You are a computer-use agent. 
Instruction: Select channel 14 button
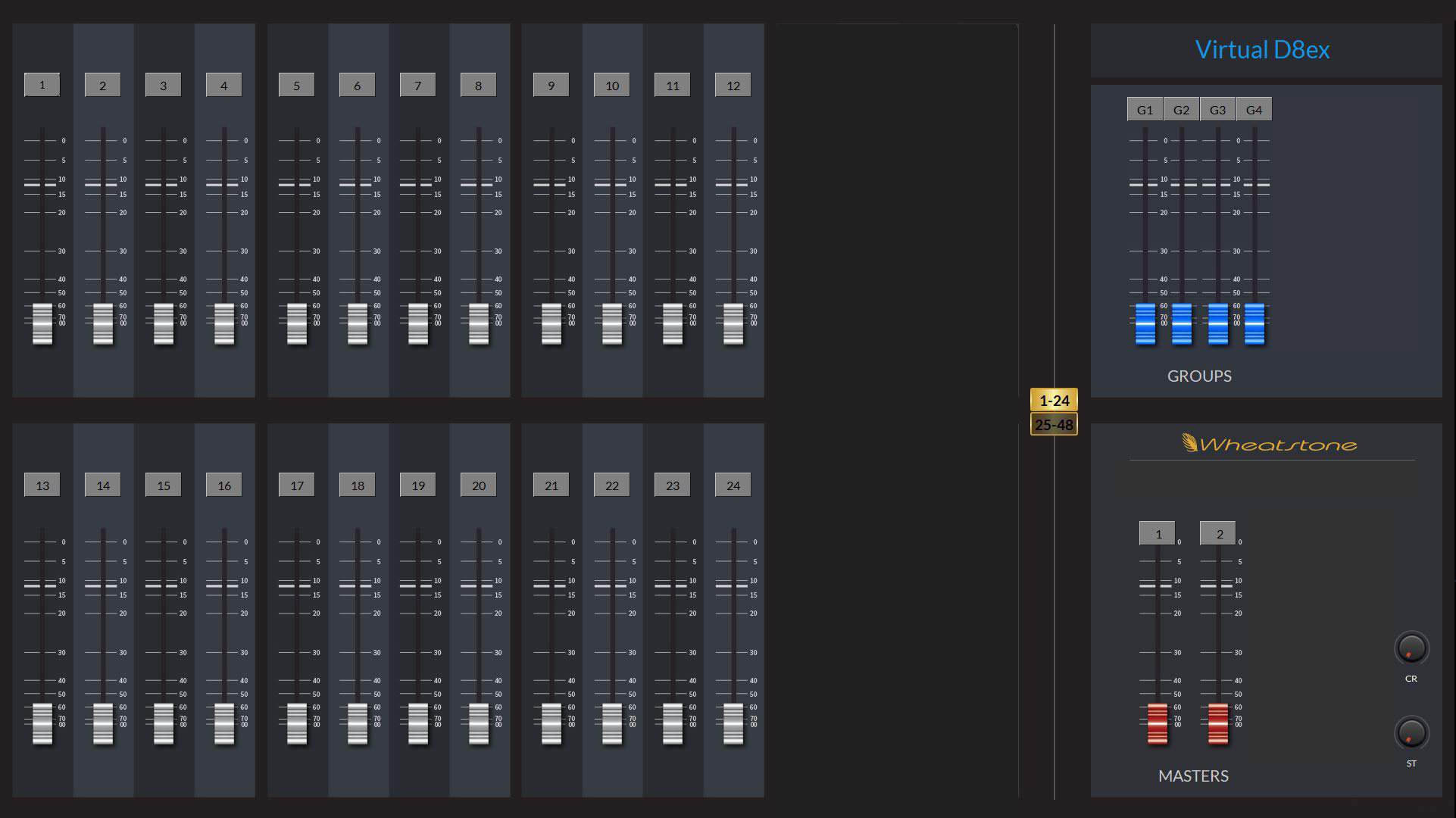103,485
